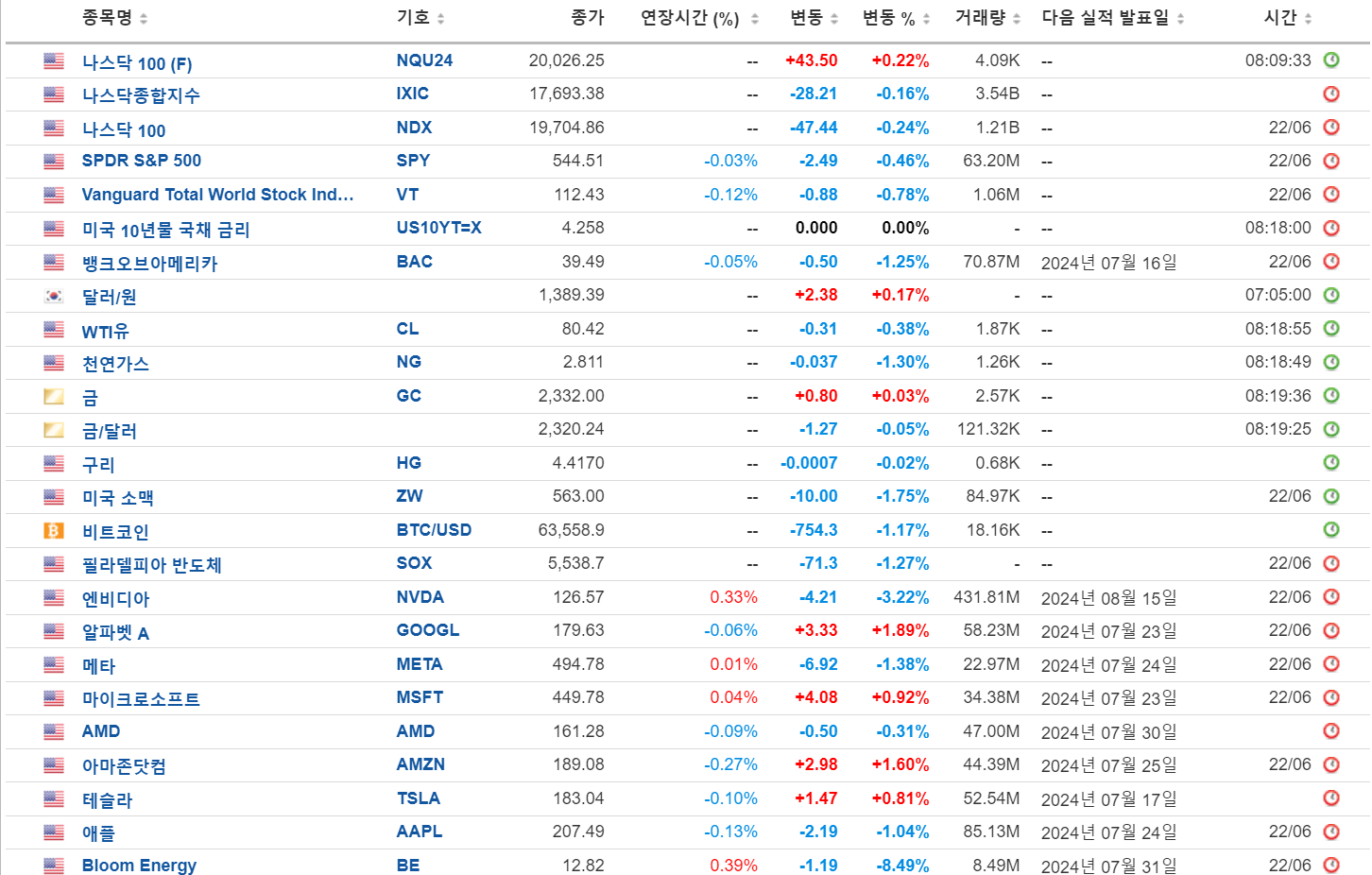Click US flag icon beside 애플

click(x=54, y=832)
